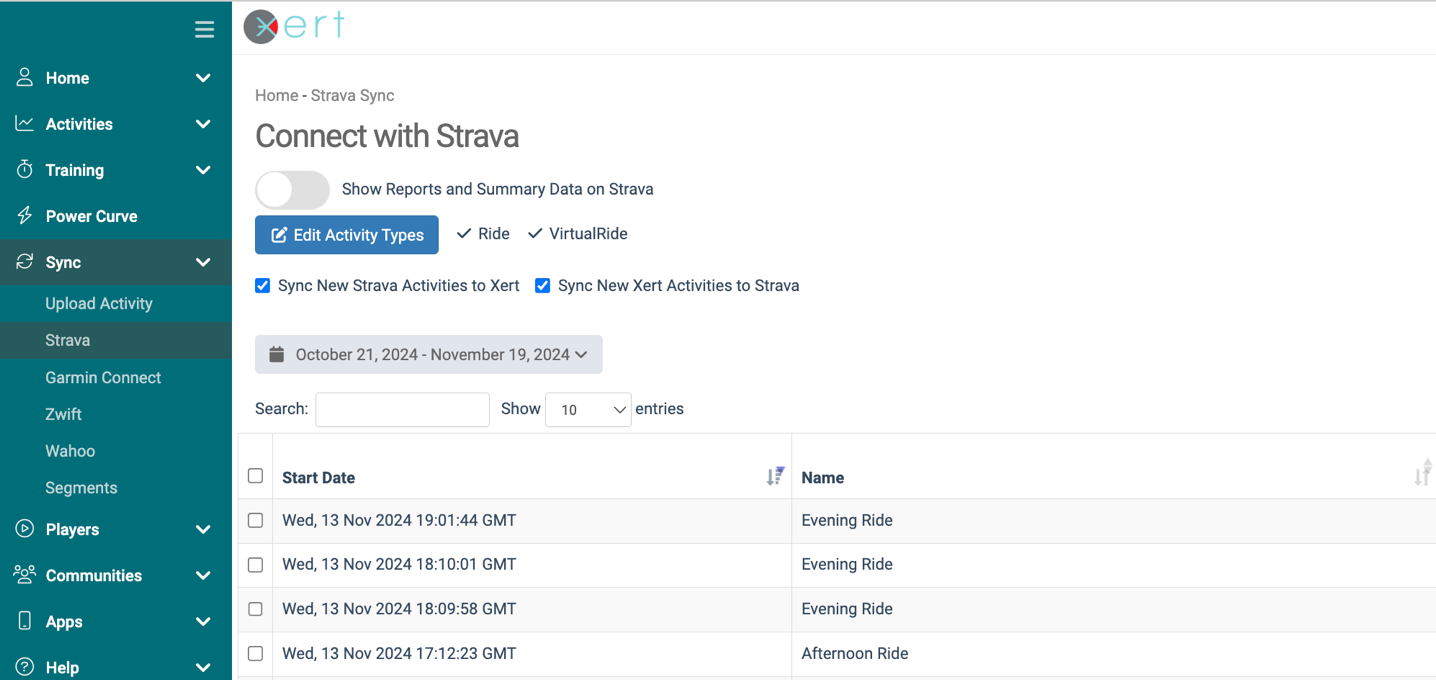Screen dimensions: 1436x680
Task: Click the Search input field
Action: [402, 410]
